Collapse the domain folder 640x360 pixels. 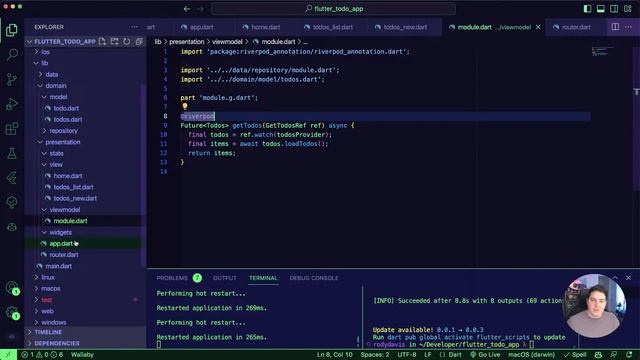pyautogui.click(x=56, y=86)
